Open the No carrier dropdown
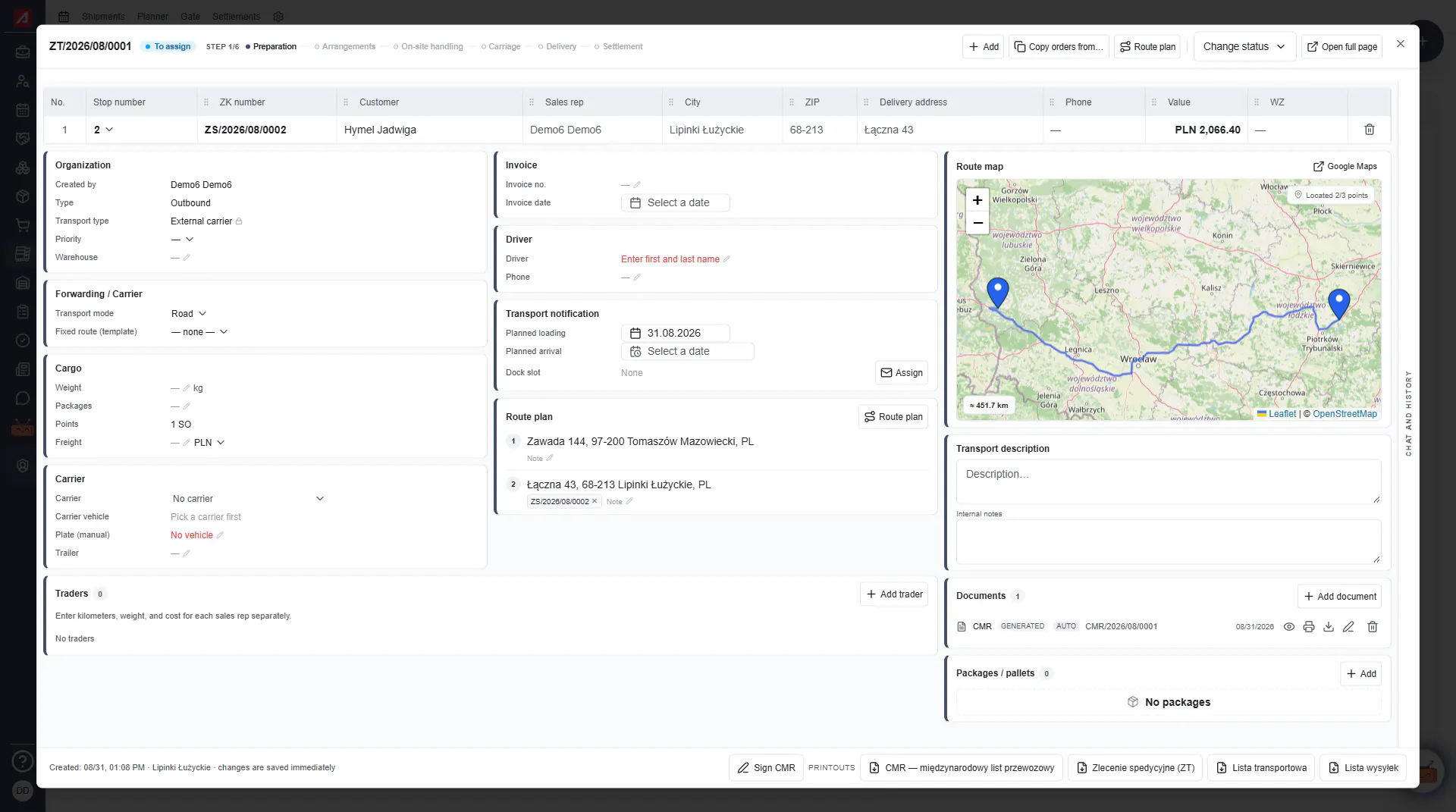This screenshot has height=812, width=1456. click(x=248, y=499)
